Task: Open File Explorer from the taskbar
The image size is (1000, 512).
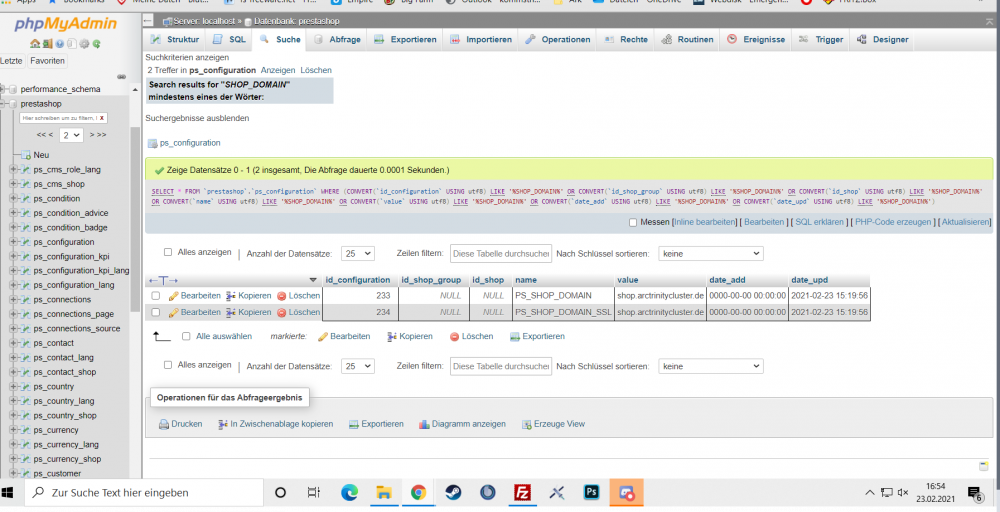Action: click(x=383, y=493)
